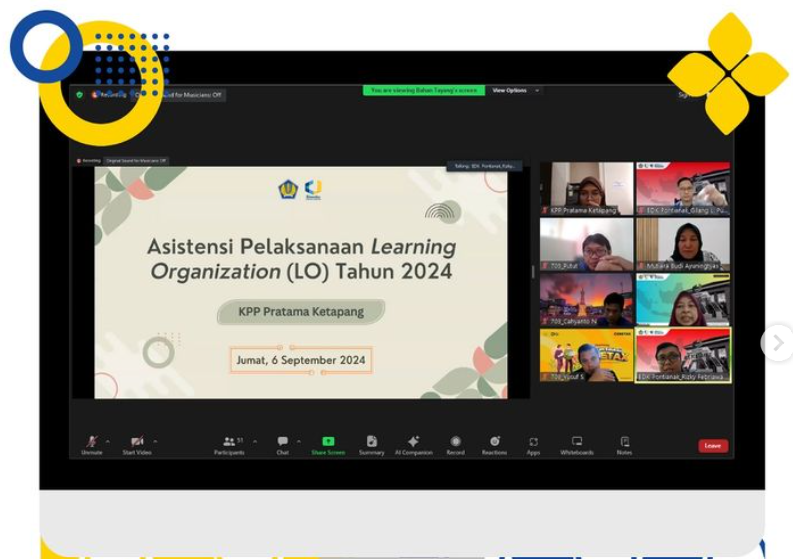Open the Chat panel
The height and width of the screenshot is (559, 793).
click(283, 445)
